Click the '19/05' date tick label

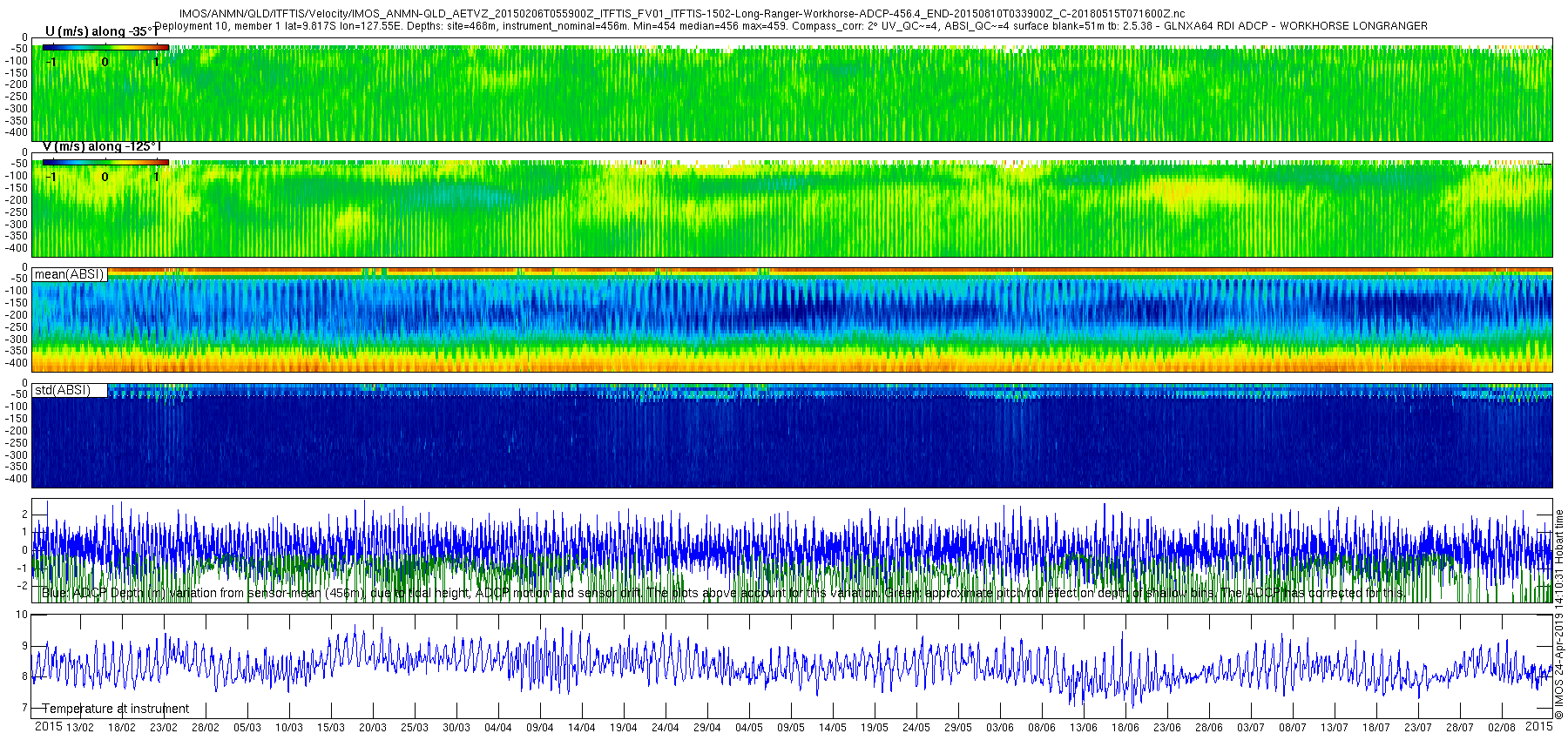pyautogui.click(x=874, y=728)
